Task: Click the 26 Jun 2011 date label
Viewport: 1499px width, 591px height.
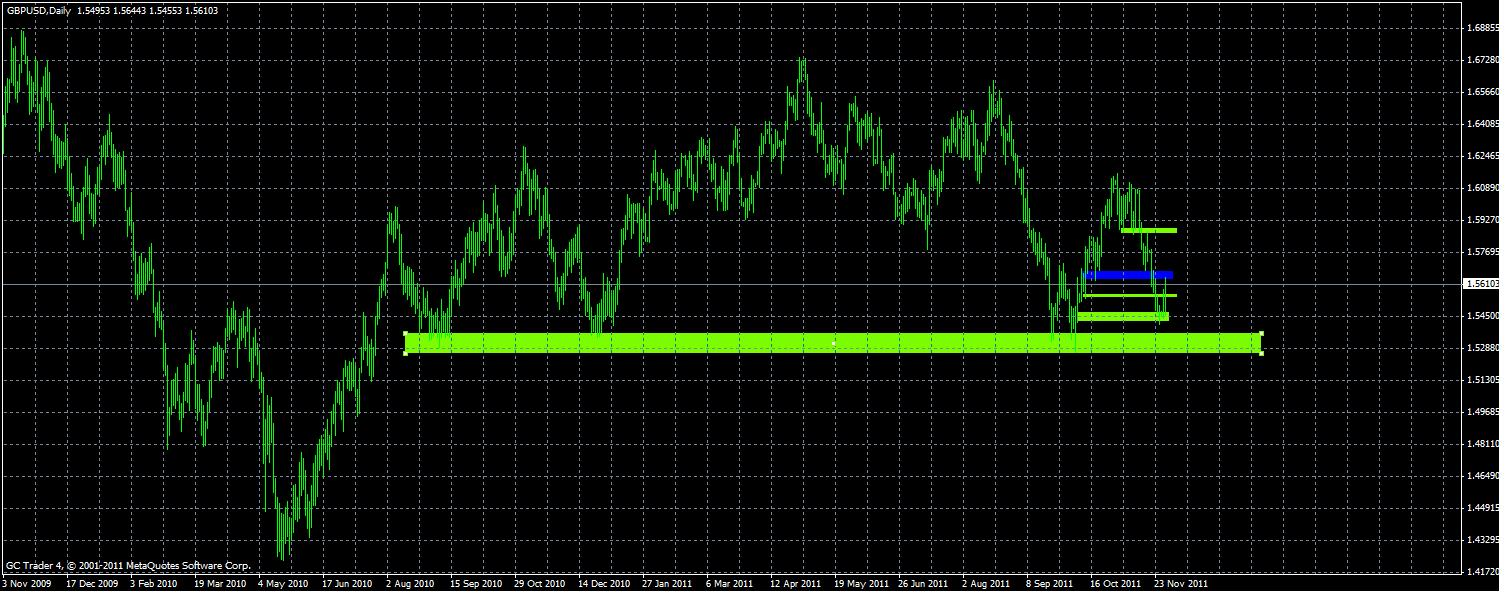Action: pyautogui.click(x=923, y=583)
